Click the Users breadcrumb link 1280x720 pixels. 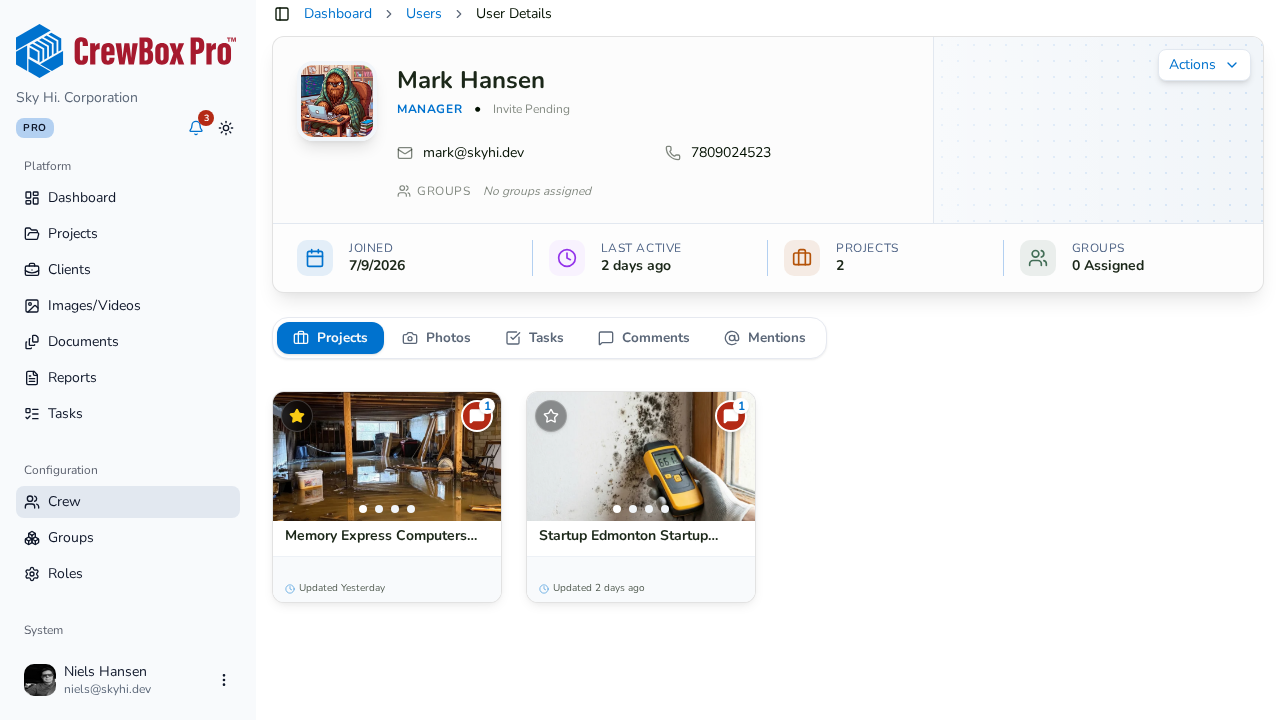(424, 14)
